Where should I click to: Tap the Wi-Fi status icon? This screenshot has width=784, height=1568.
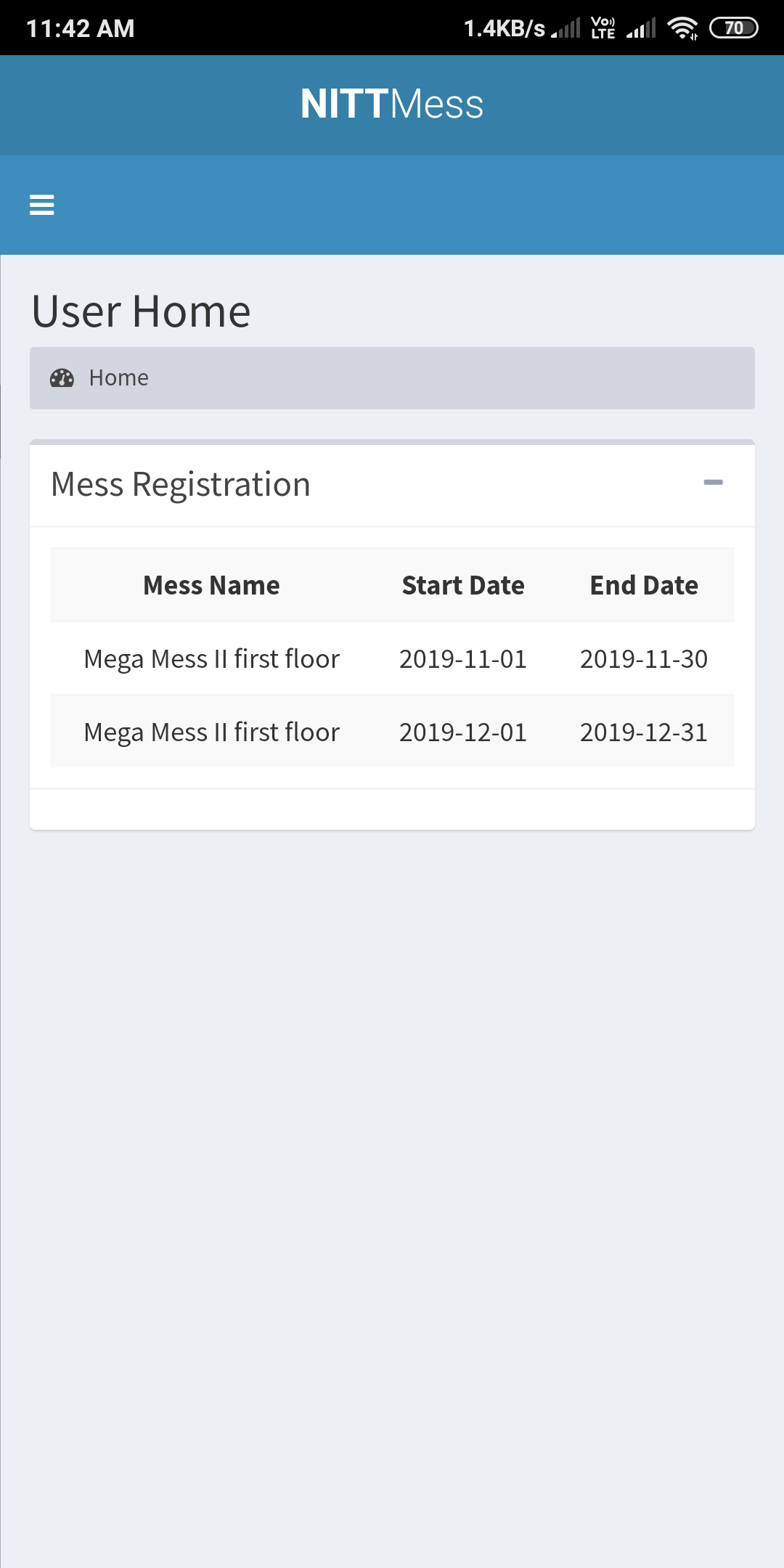point(682,28)
